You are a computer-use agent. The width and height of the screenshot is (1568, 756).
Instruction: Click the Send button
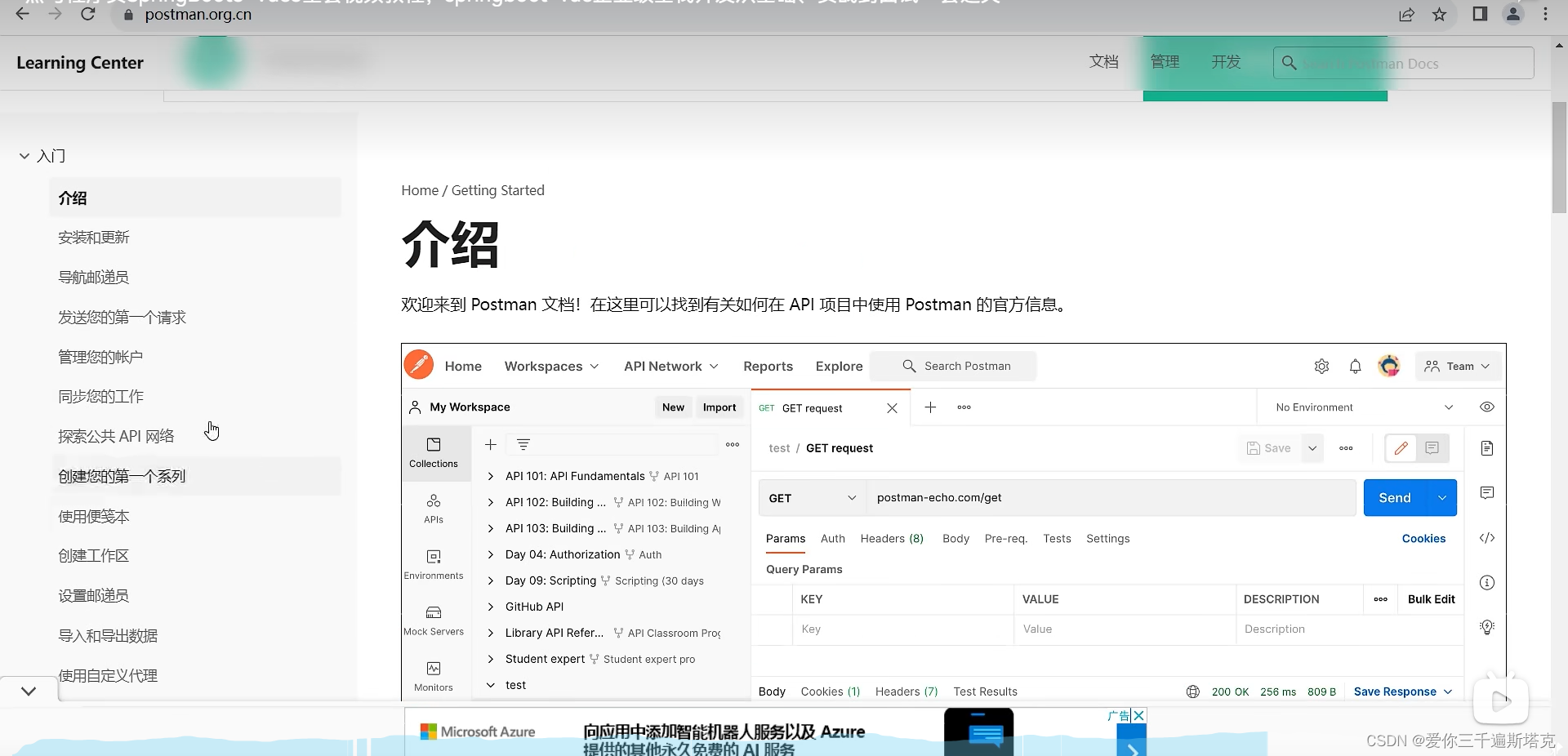click(1395, 497)
